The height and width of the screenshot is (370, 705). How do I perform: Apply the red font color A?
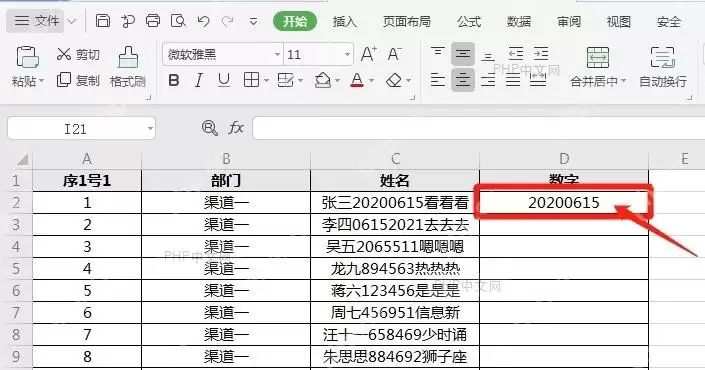point(357,80)
